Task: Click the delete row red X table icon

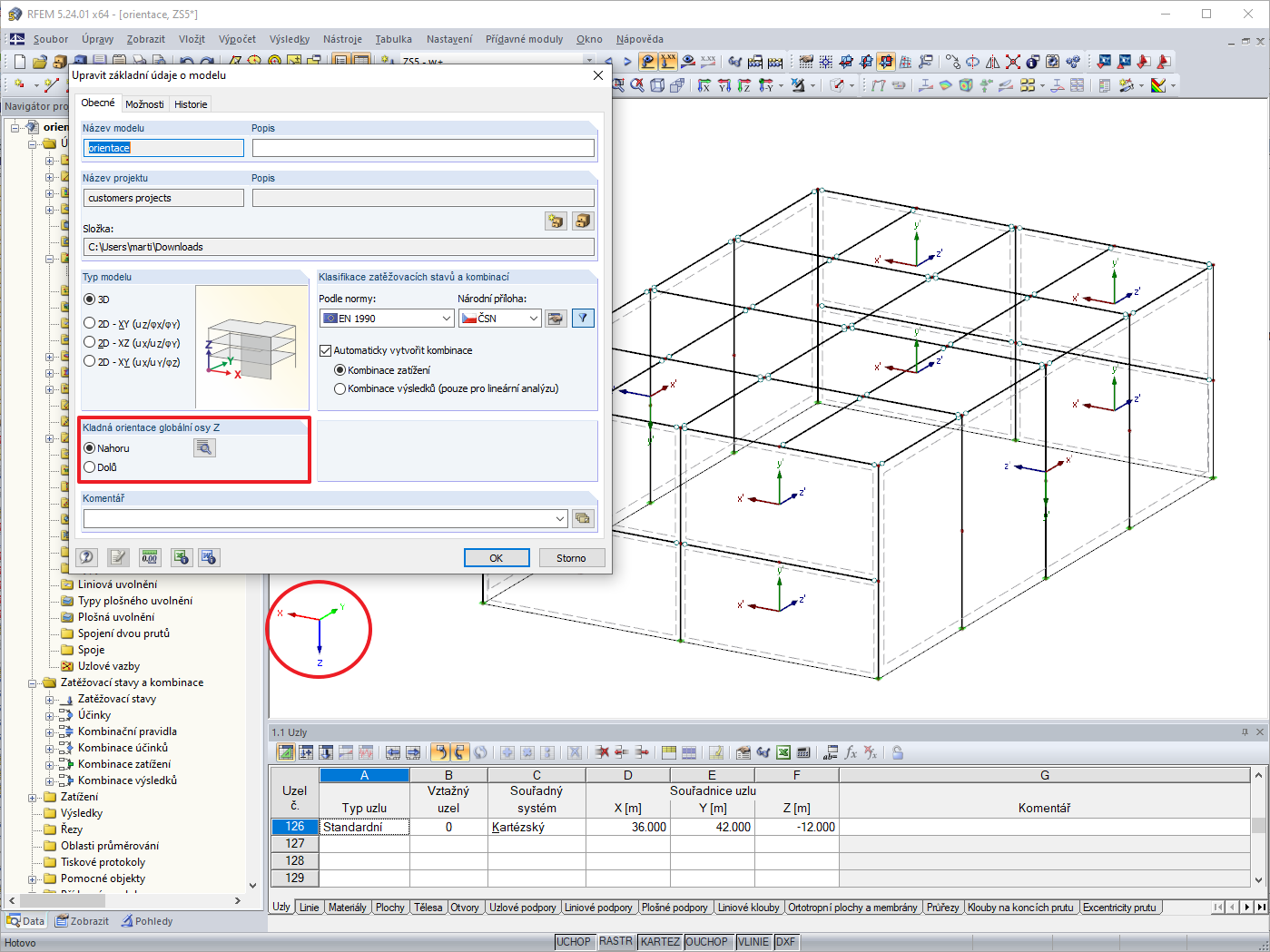Action: pyautogui.click(x=602, y=752)
